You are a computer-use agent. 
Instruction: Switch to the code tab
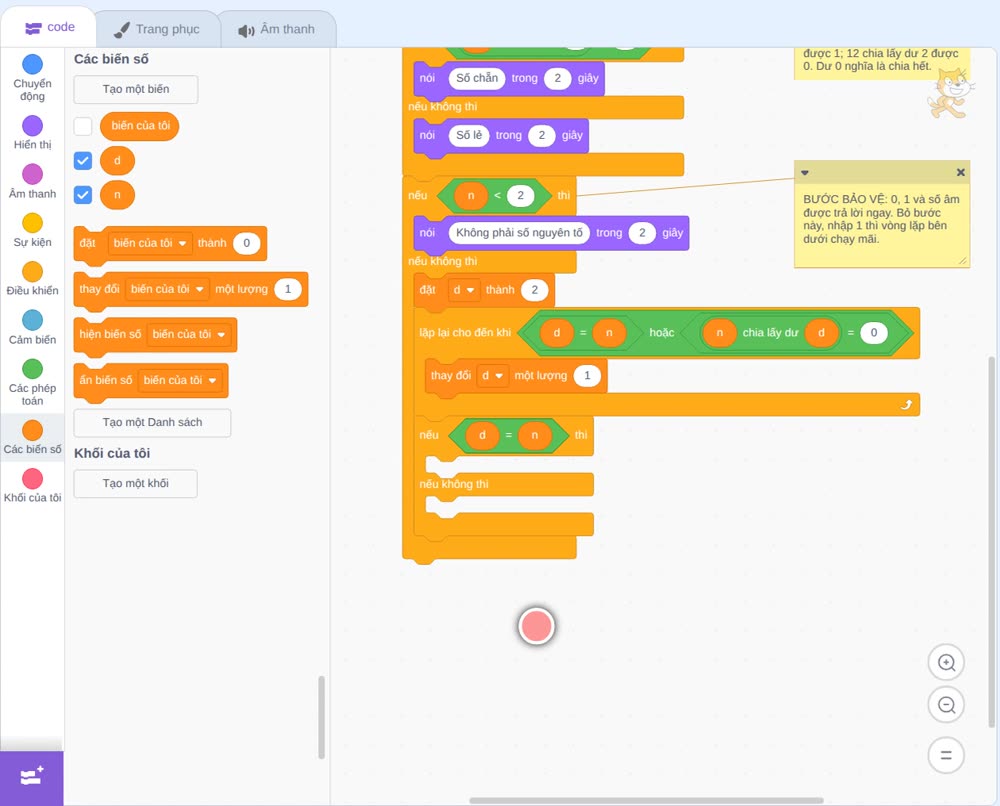[x=49, y=27]
